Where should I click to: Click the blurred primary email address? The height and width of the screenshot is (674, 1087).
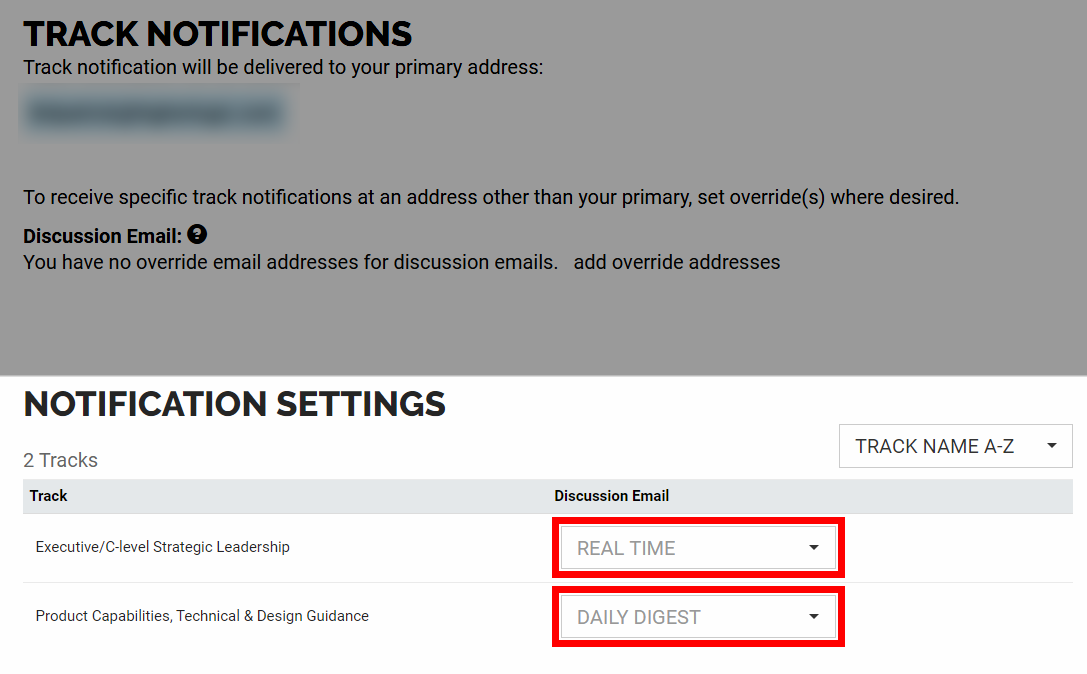[x=157, y=112]
